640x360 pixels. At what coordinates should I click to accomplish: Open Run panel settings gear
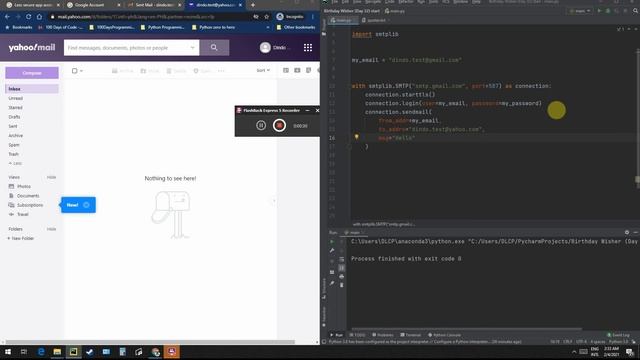(x=627, y=232)
